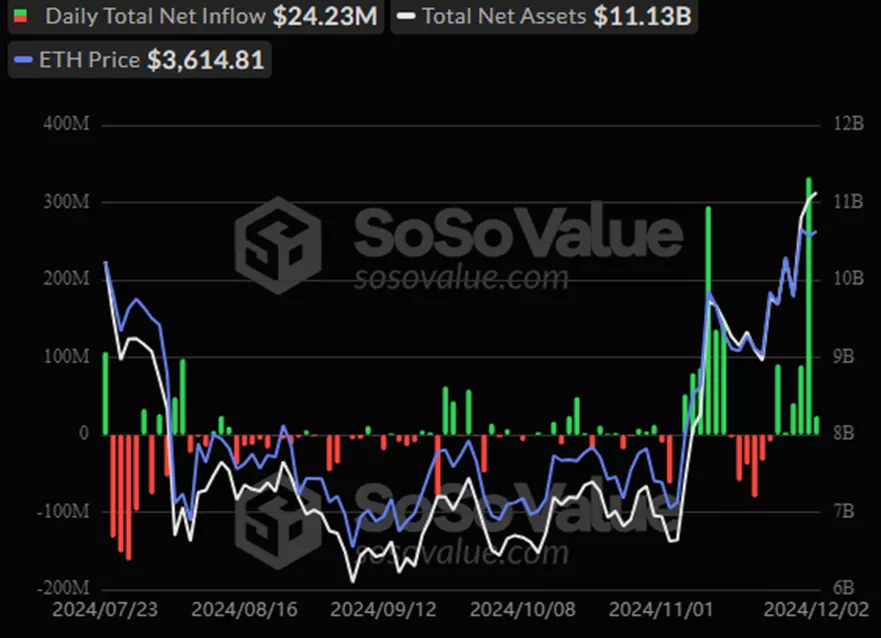The width and height of the screenshot is (881, 638).
Task: Click the blue ETH Price legend marker
Action: click(x=23, y=60)
